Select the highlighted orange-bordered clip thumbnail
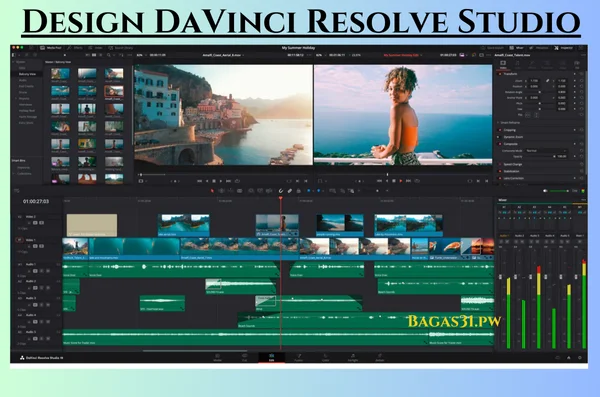This screenshot has height=397, width=600. tap(114, 91)
